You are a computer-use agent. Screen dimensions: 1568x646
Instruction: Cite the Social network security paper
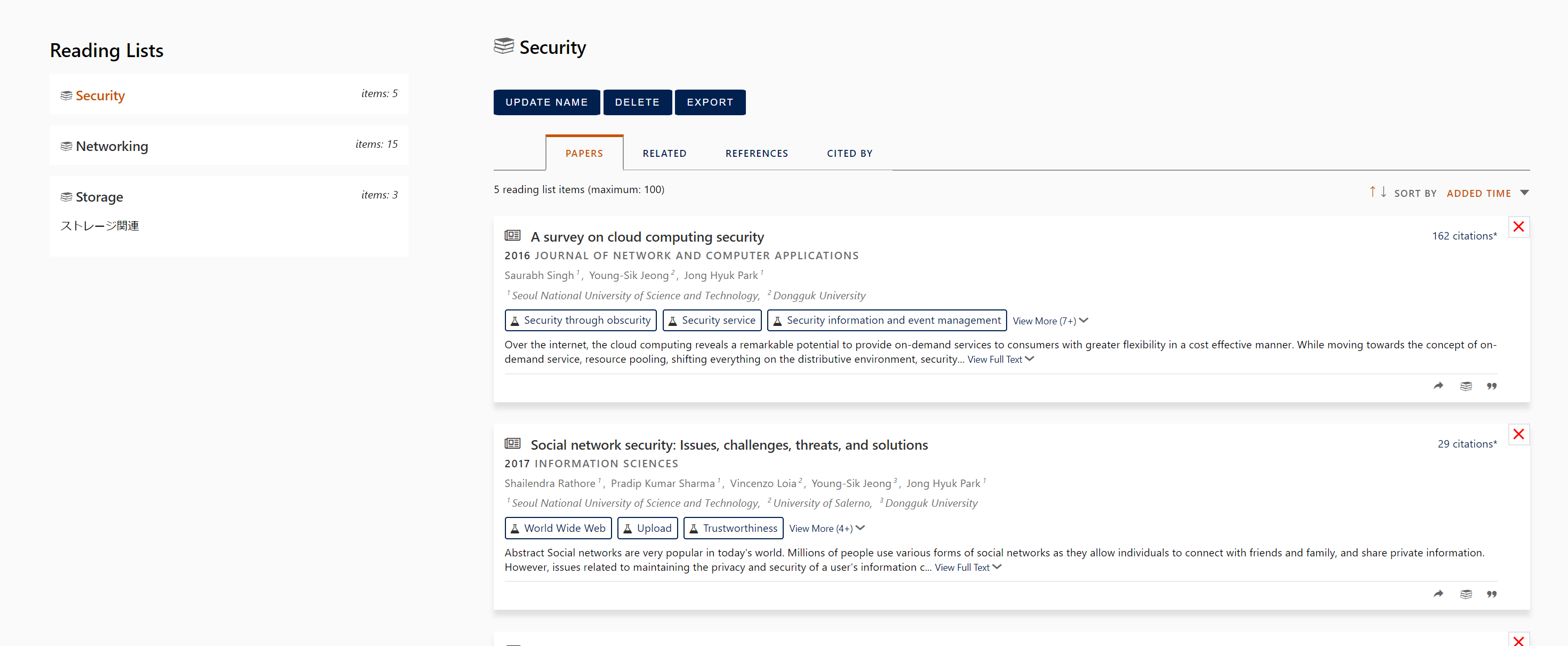point(1491,594)
